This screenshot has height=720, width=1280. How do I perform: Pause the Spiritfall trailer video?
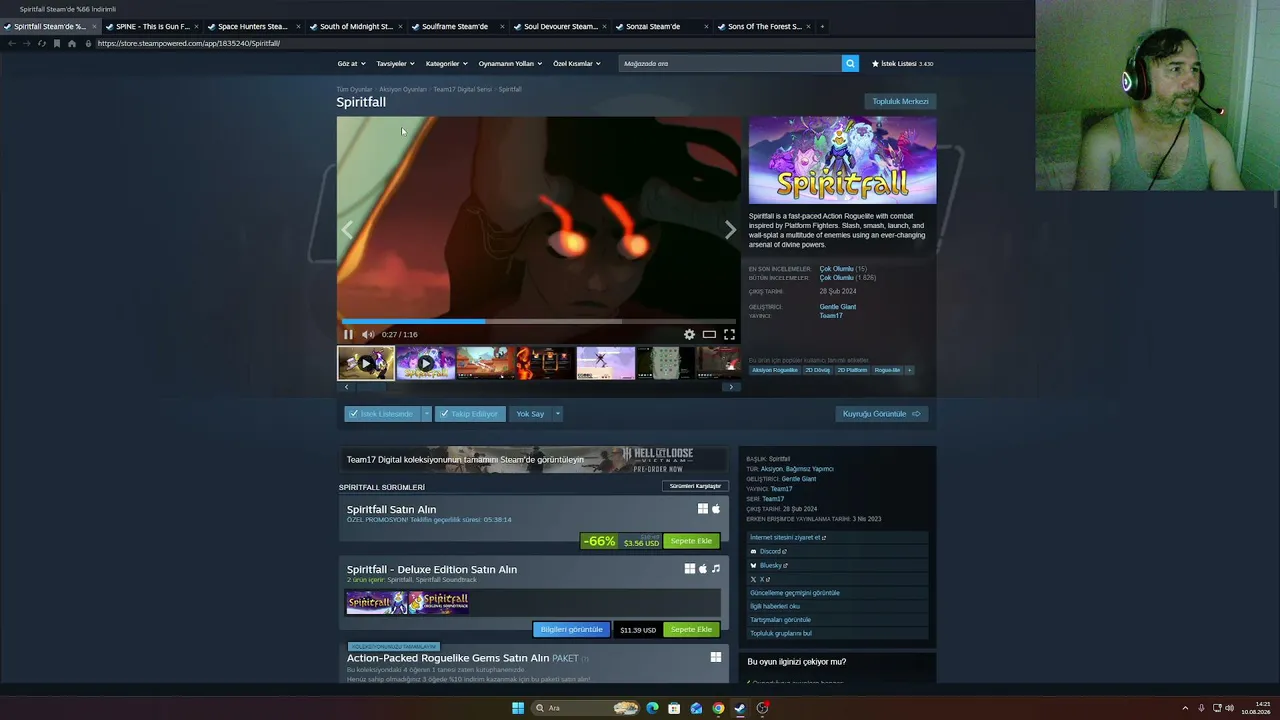tap(348, 334)
